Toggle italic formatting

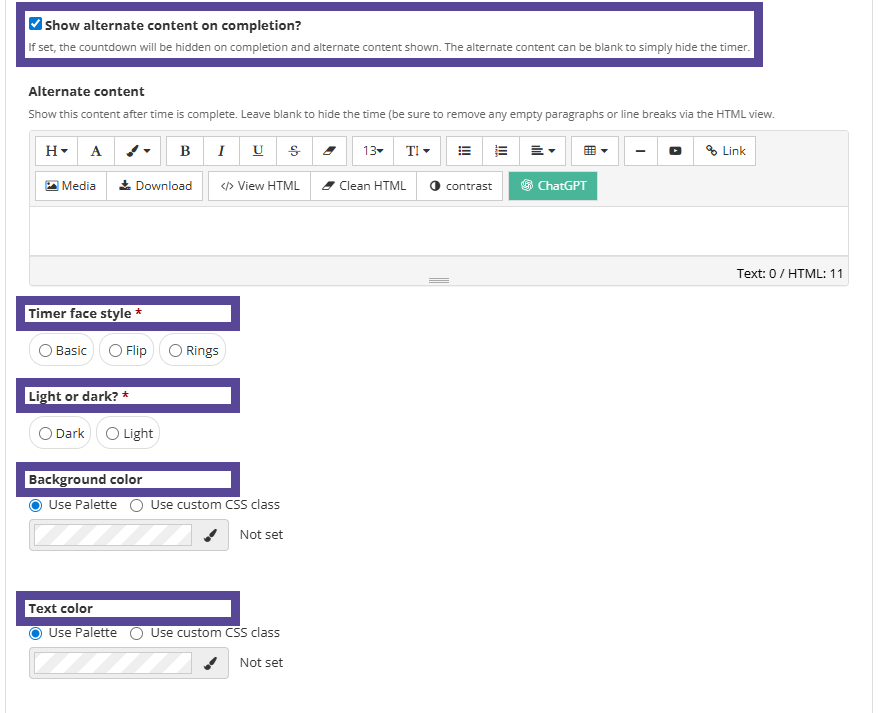pos(221,151)
